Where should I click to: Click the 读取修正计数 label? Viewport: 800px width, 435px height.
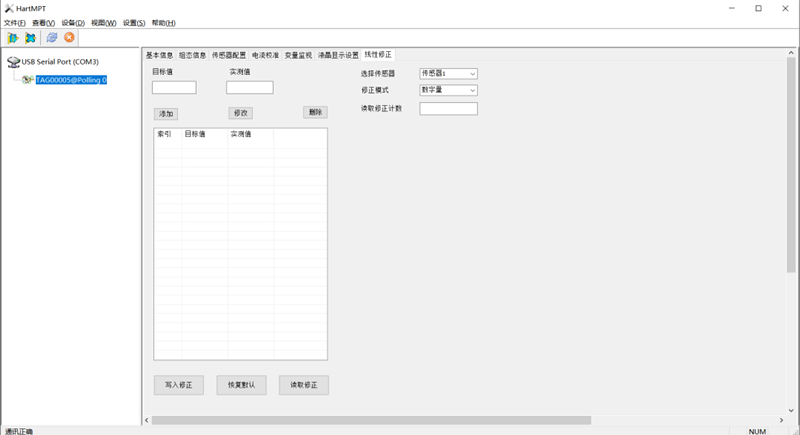(382, 109)
